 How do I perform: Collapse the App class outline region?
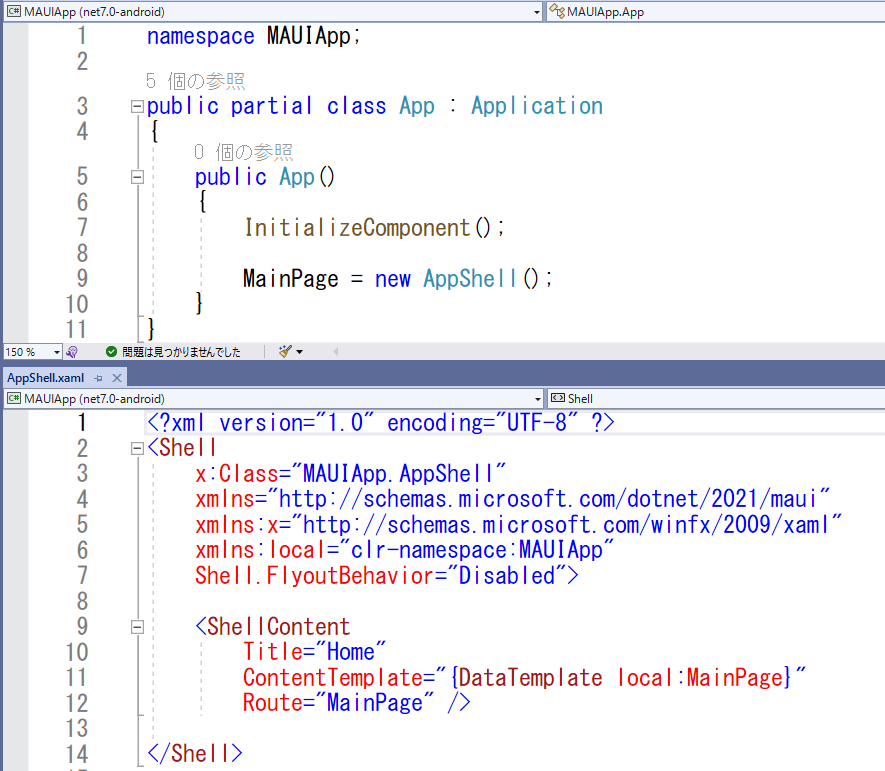coord(137,107)
